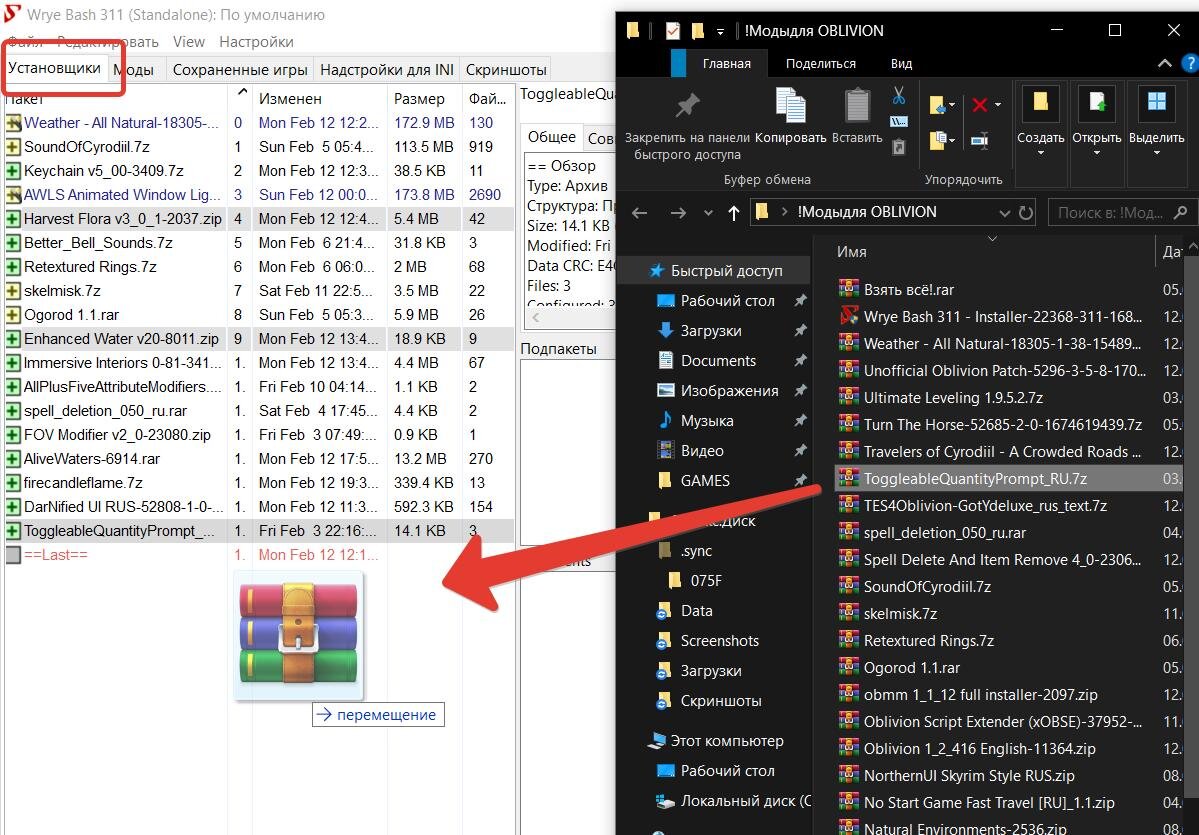Open the Move to dropdown in ribbon

coord(951,106)
